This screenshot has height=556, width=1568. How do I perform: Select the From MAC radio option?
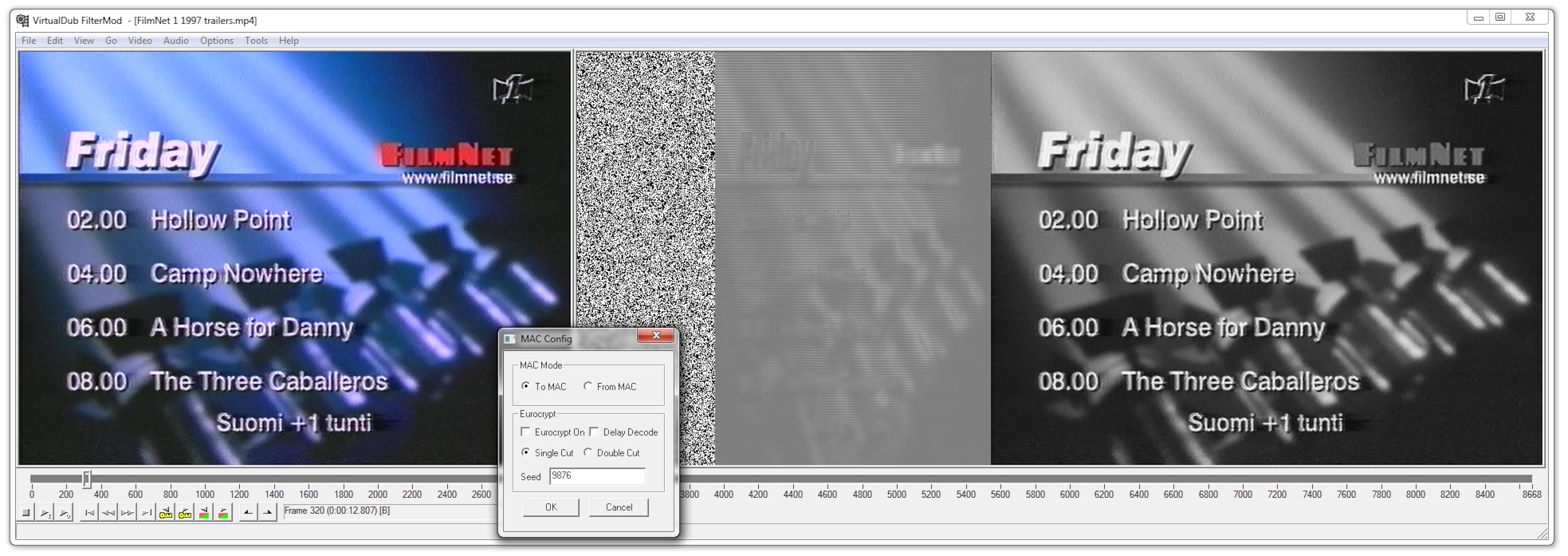pyautogui.click(x=610, y=387)
